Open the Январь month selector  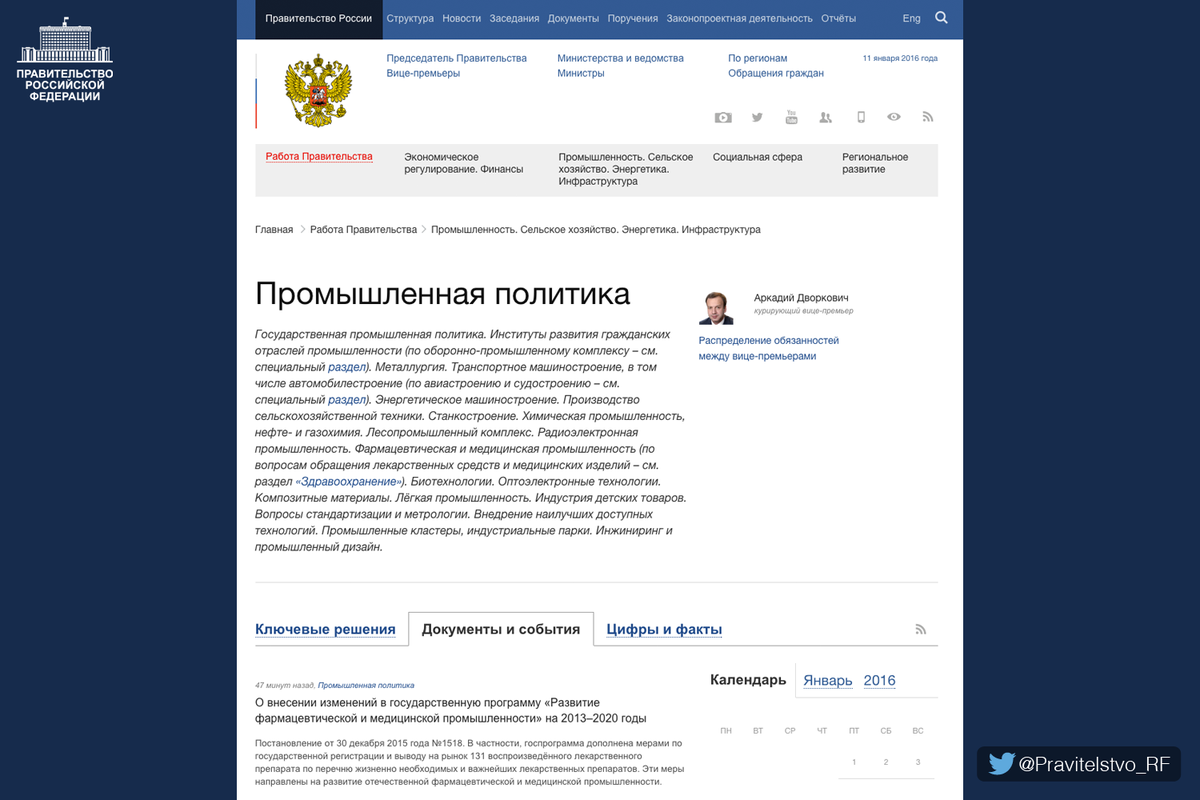click(x=828, y=680)
